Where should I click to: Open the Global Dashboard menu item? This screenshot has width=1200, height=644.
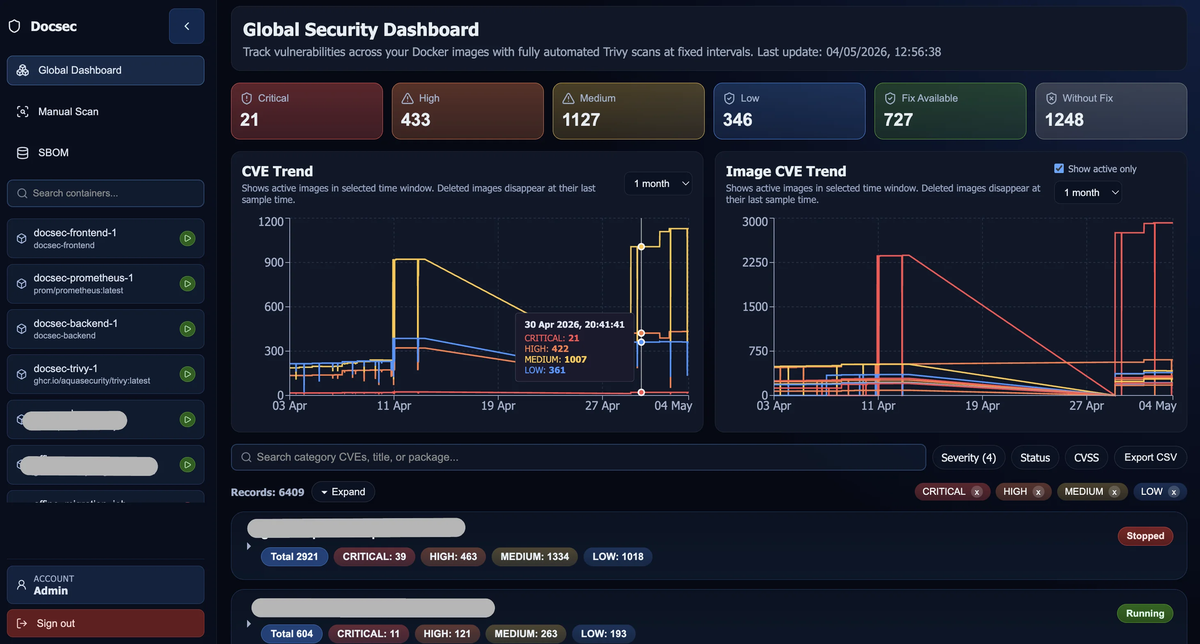pyautogui.click(x=105, y=70)
